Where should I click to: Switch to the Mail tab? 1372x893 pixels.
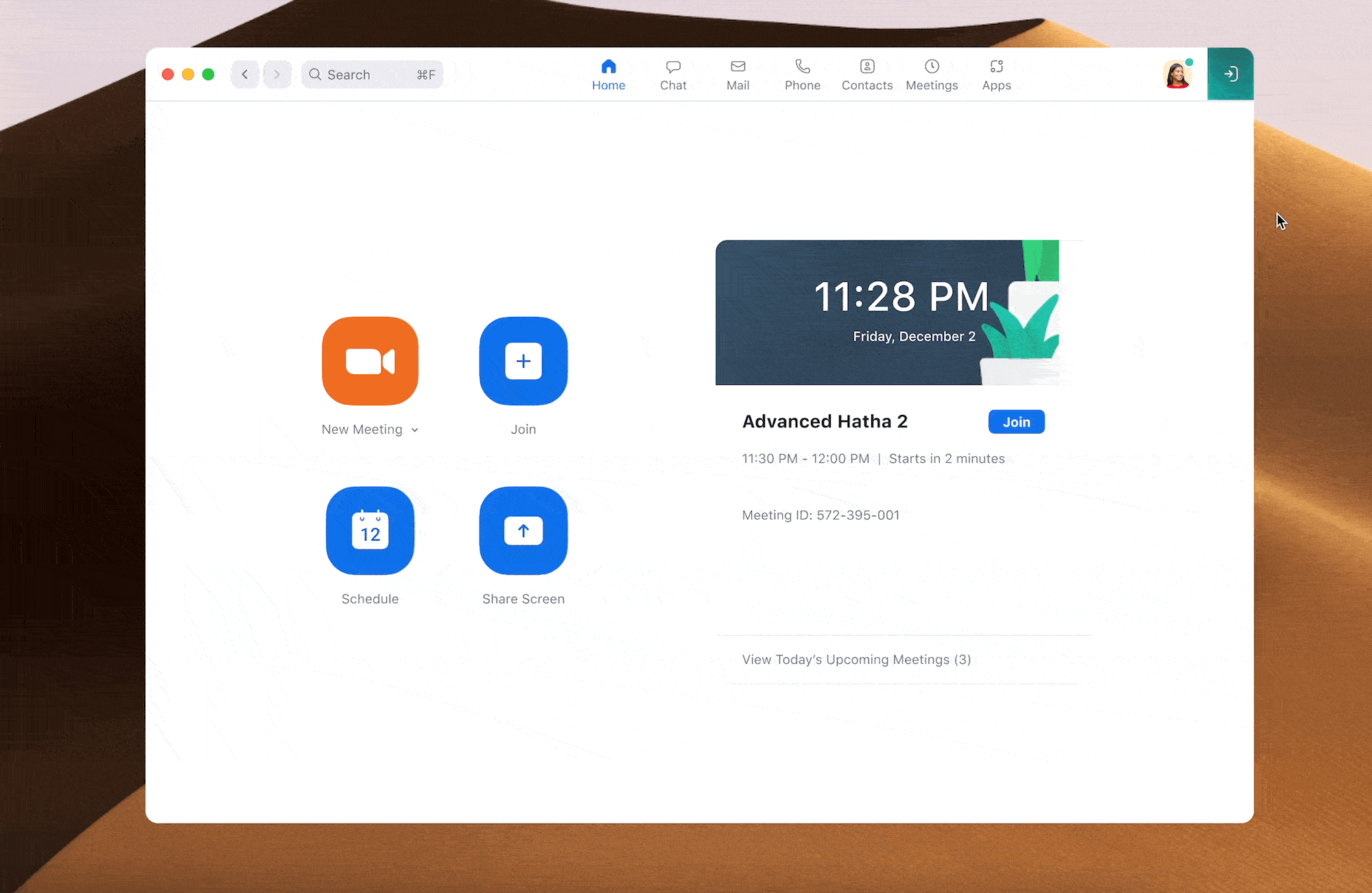737,75
